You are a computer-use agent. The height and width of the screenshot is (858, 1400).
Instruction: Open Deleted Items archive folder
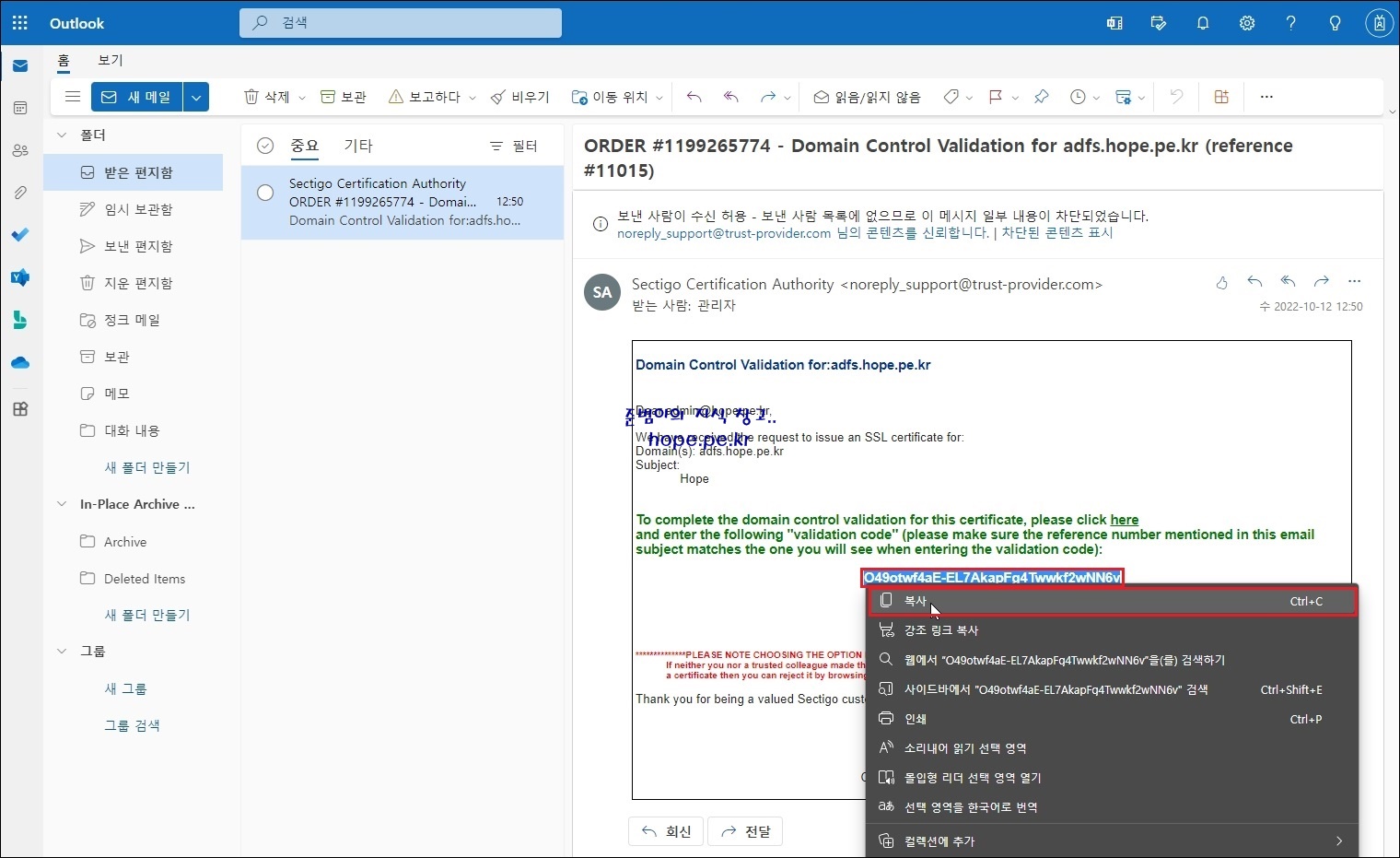[134, 579]
